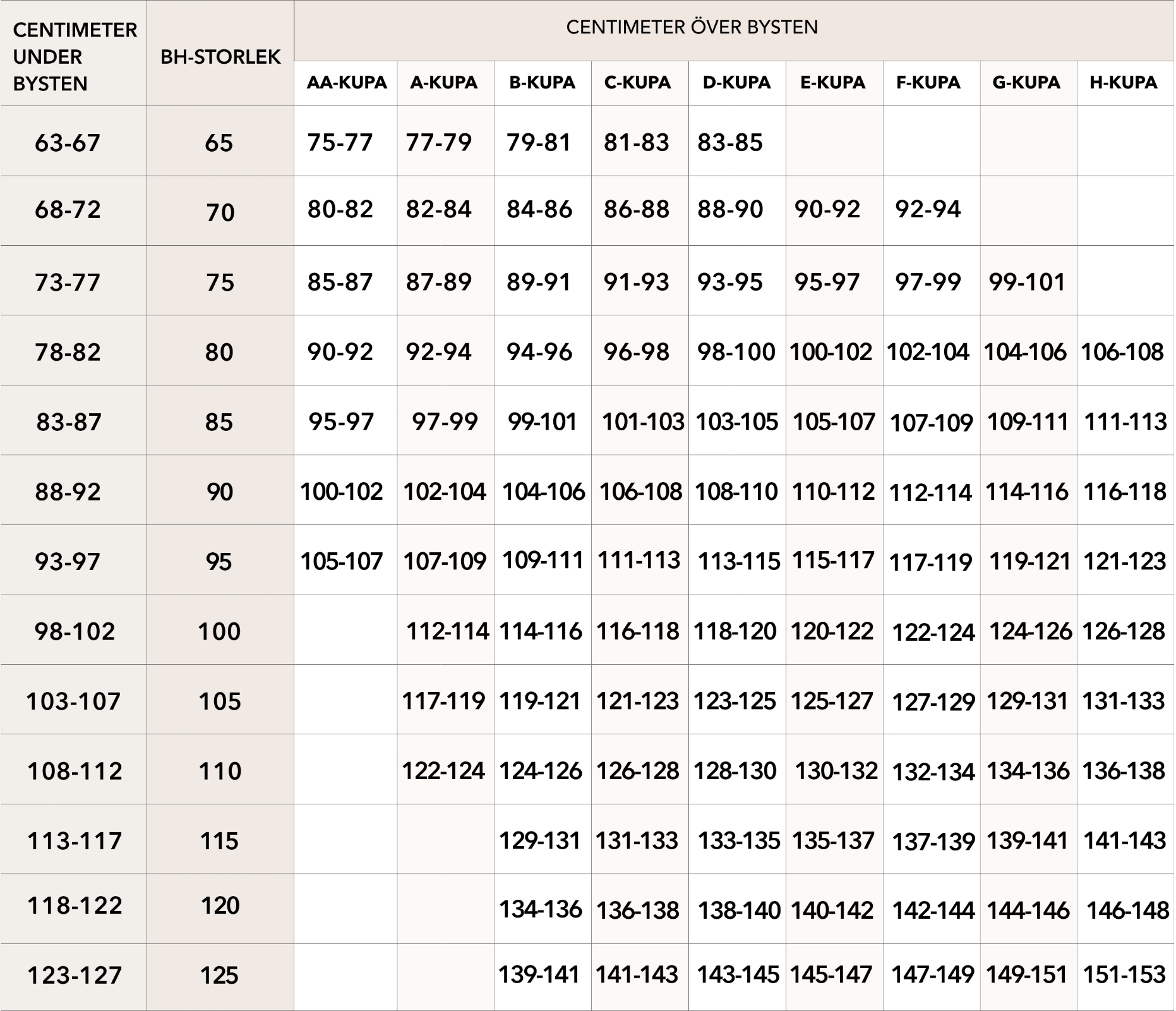Click the D-KUPA column header
The width and height of the screenshot is (1176, 1011).
click(x=736, y=83)
